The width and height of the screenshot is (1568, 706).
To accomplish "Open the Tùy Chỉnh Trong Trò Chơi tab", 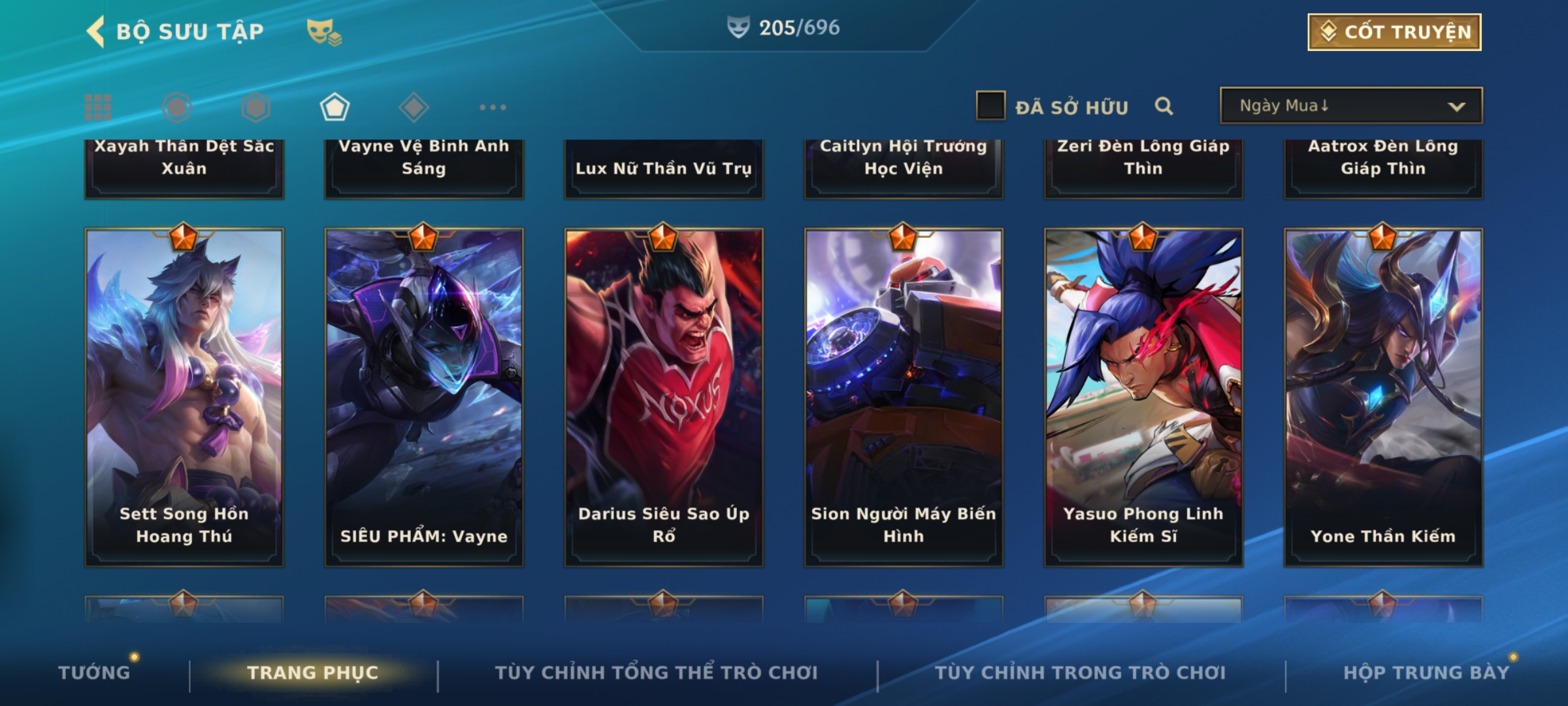I will coord(1080,672).
